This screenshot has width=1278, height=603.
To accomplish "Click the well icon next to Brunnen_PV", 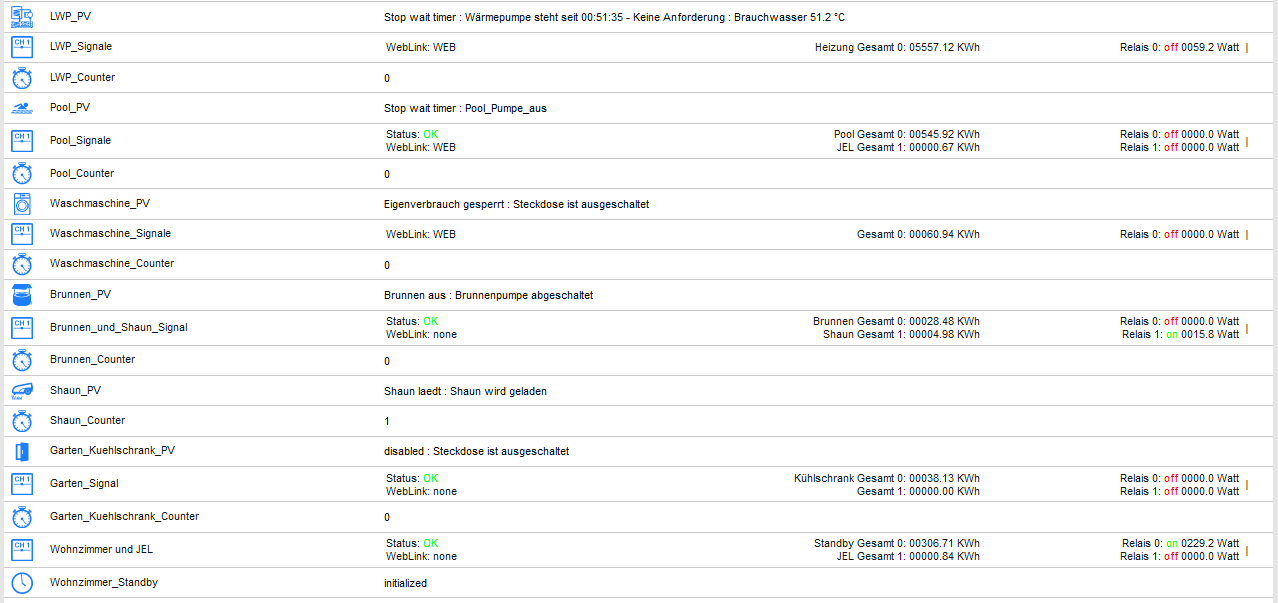I will pyautogui.click(x=22, y=295).
